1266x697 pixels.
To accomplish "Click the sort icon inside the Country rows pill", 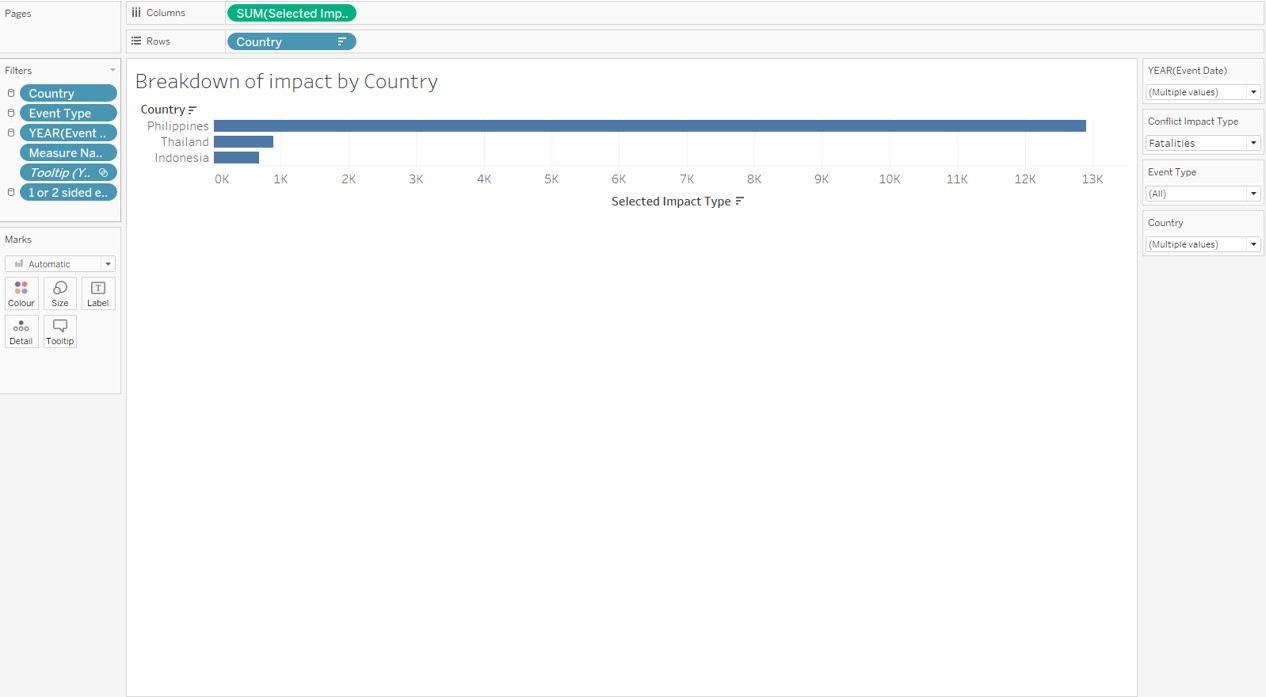I will 340,41.
